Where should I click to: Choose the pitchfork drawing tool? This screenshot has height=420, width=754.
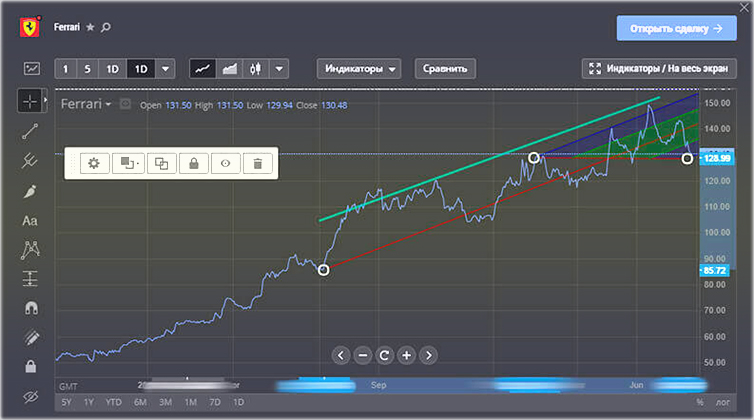(31, 160)
